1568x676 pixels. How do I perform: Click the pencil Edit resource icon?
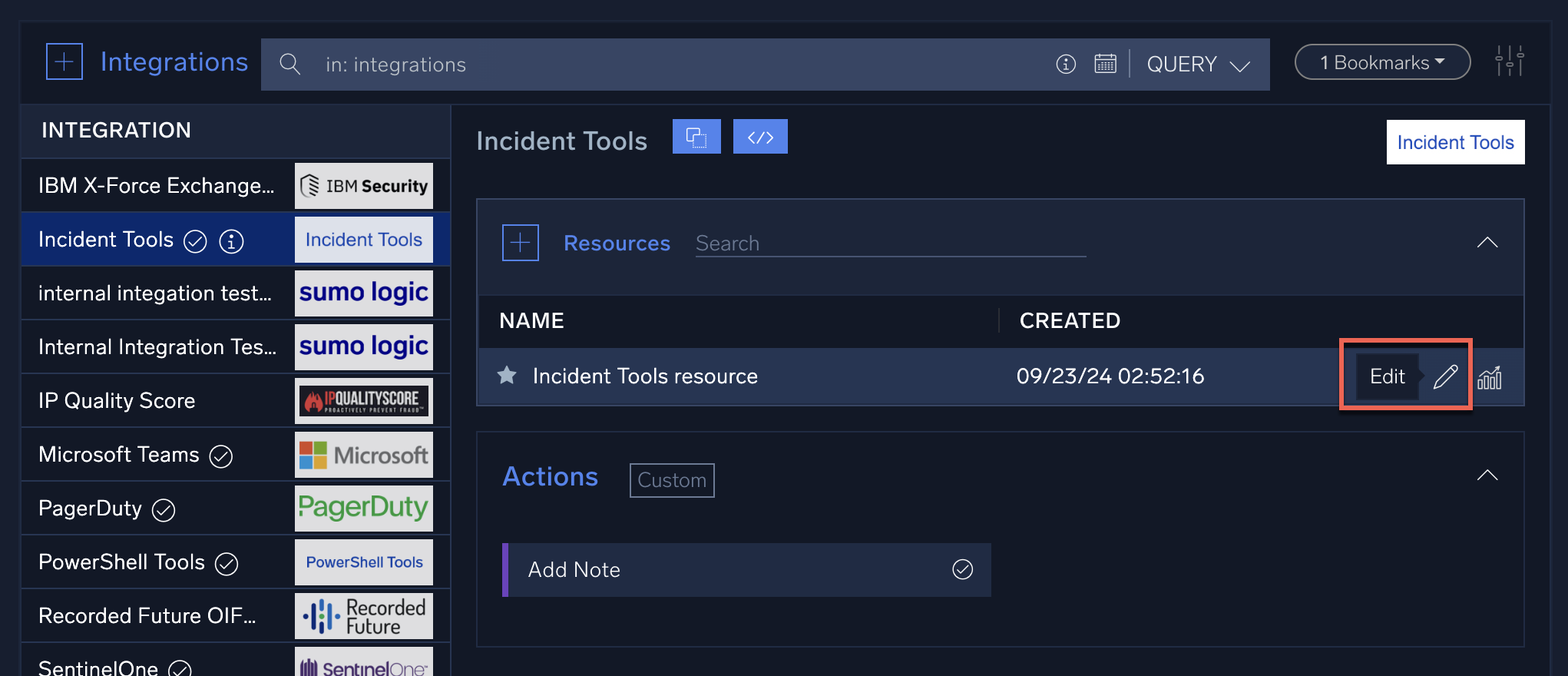point(1445,376)
